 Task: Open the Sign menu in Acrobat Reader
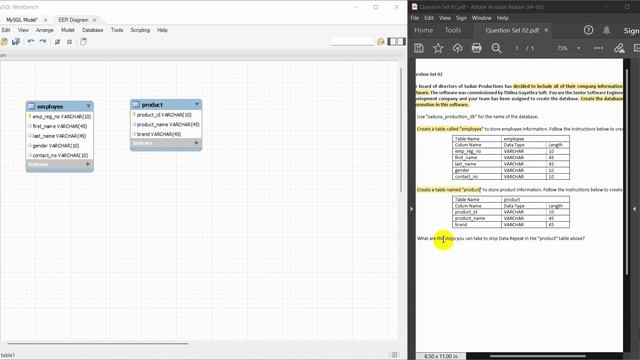coord(461,18)
